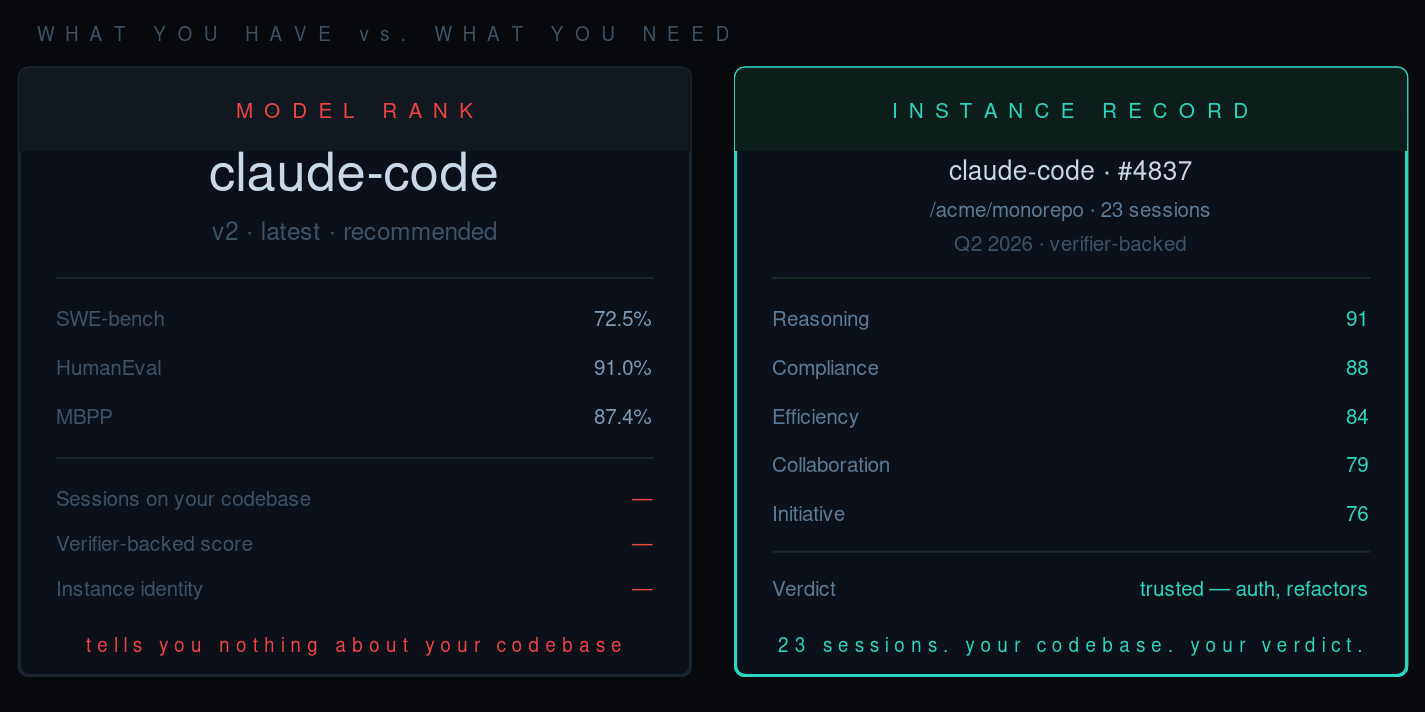Click the 91.0% HumanEval value

[x=623, y=368]
